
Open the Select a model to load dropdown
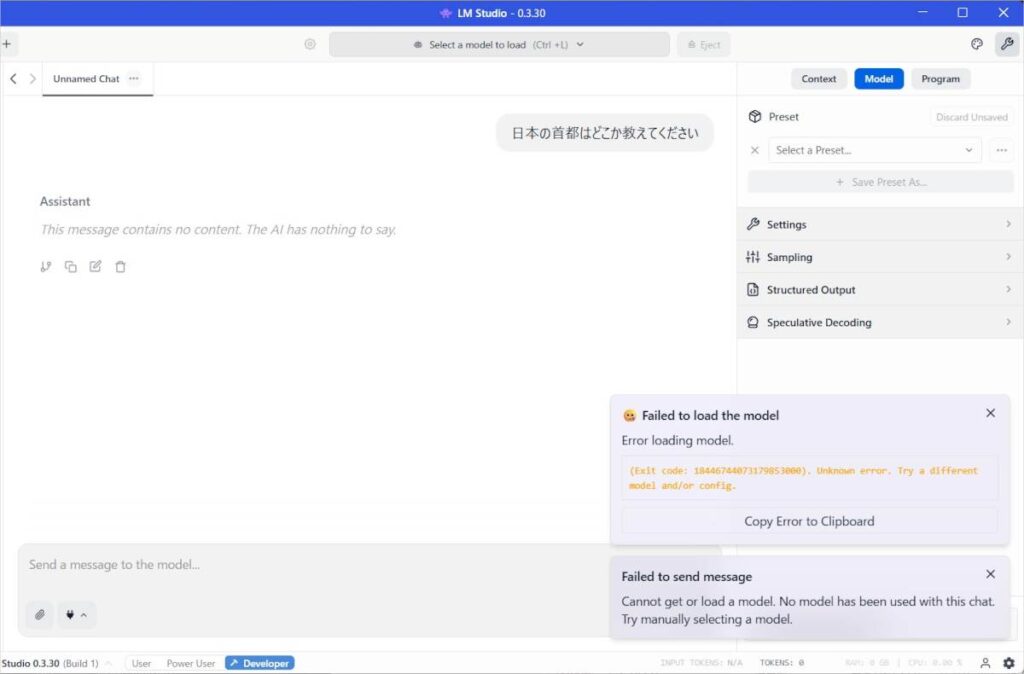coord(499,45)
